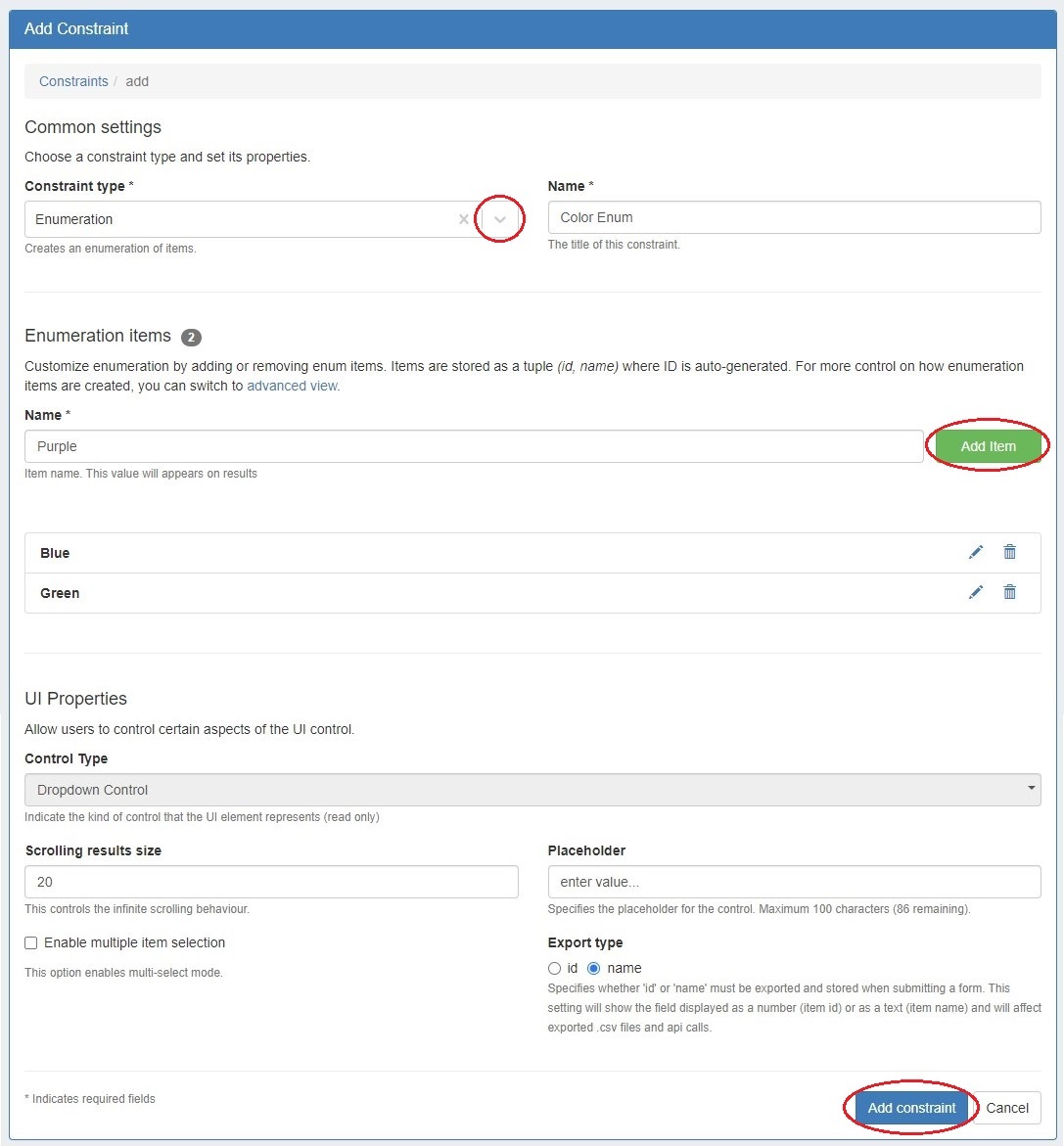The image size is (1064, 1146).
Task: Delete the Blue enumeration item
Action: click(x=1009, y=553)
